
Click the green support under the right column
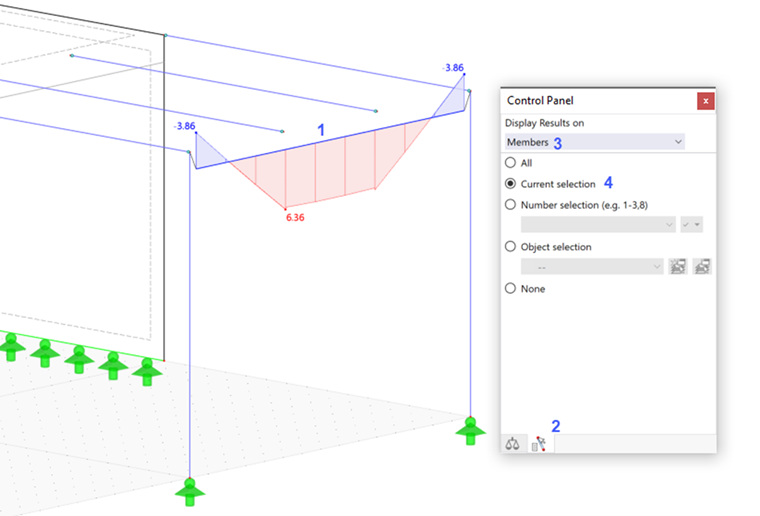point(470,430)
